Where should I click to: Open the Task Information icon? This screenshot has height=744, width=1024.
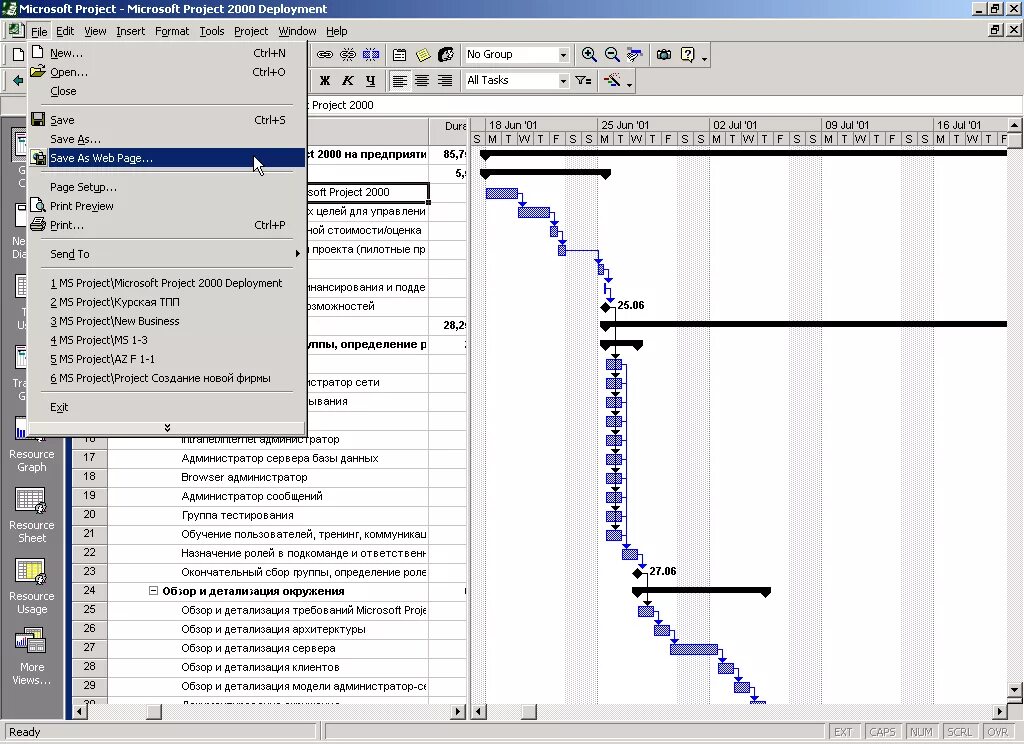tap(399, 55)
